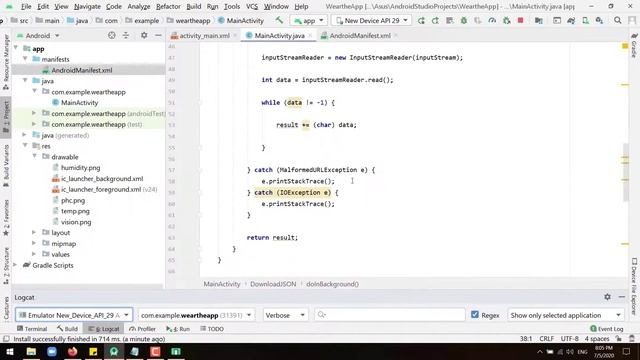Expand com.example.weartheapp (androidTest) package
This screenshot has width=640, height=360.
(34, 113)
